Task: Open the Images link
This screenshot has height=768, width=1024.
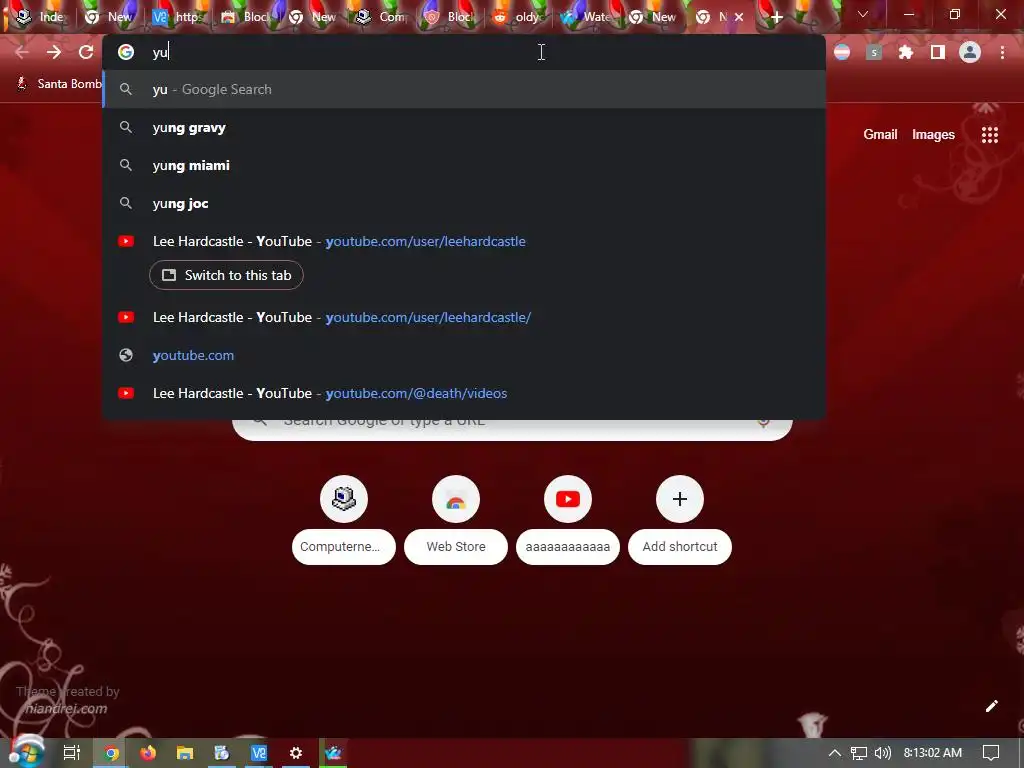Action: pyautogui.click(x=933, y=135)
